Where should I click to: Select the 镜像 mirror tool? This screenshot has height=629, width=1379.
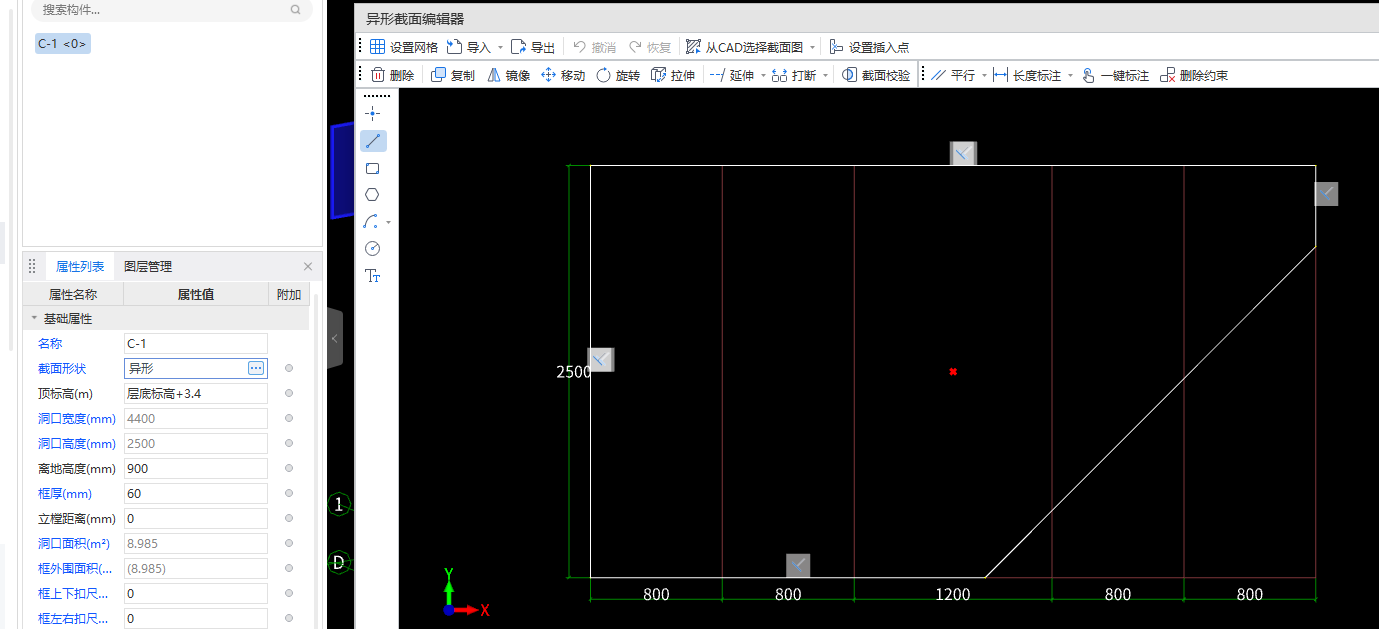click(x=508, y=75)
